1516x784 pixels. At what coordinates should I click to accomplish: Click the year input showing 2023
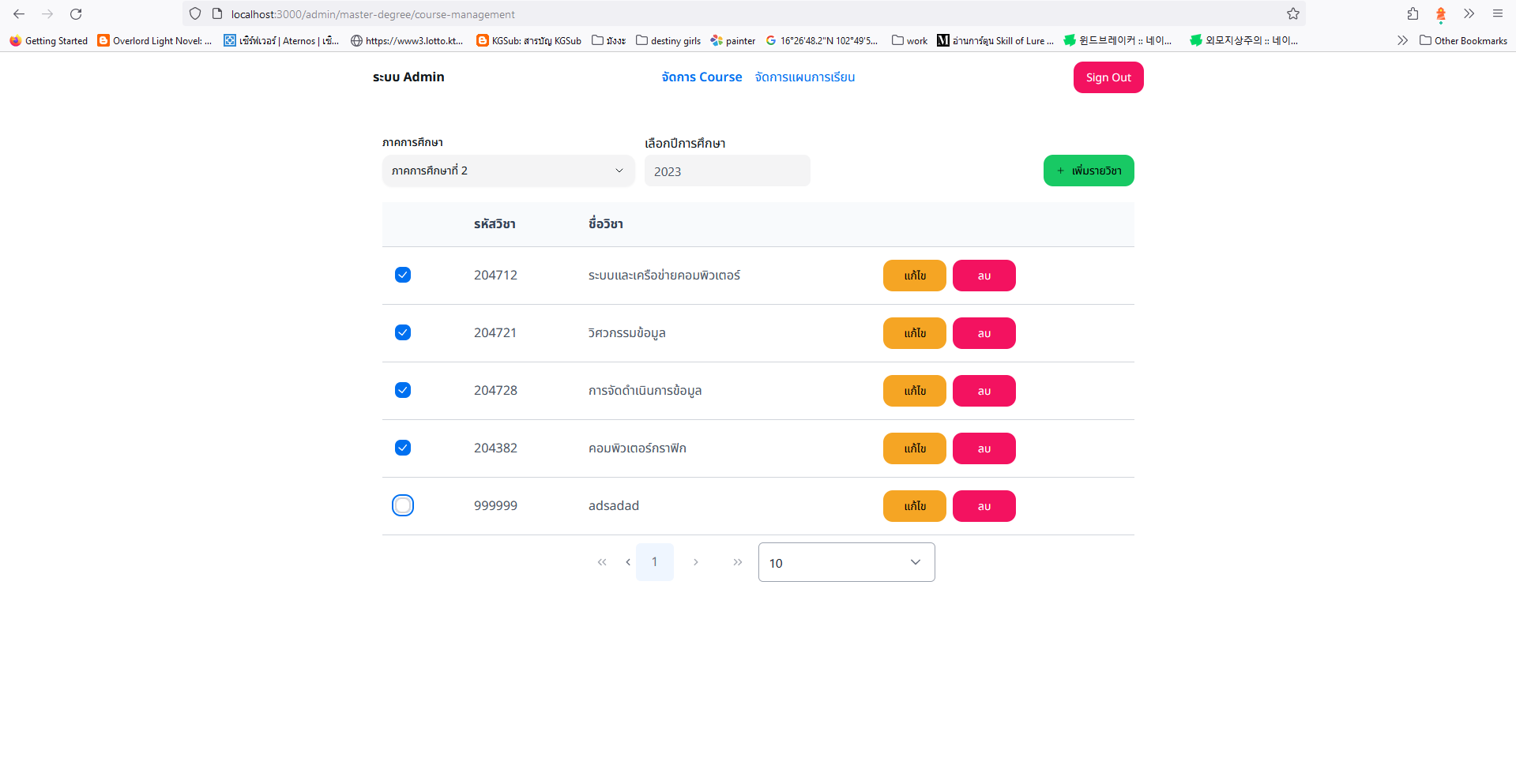pos(727,171)
